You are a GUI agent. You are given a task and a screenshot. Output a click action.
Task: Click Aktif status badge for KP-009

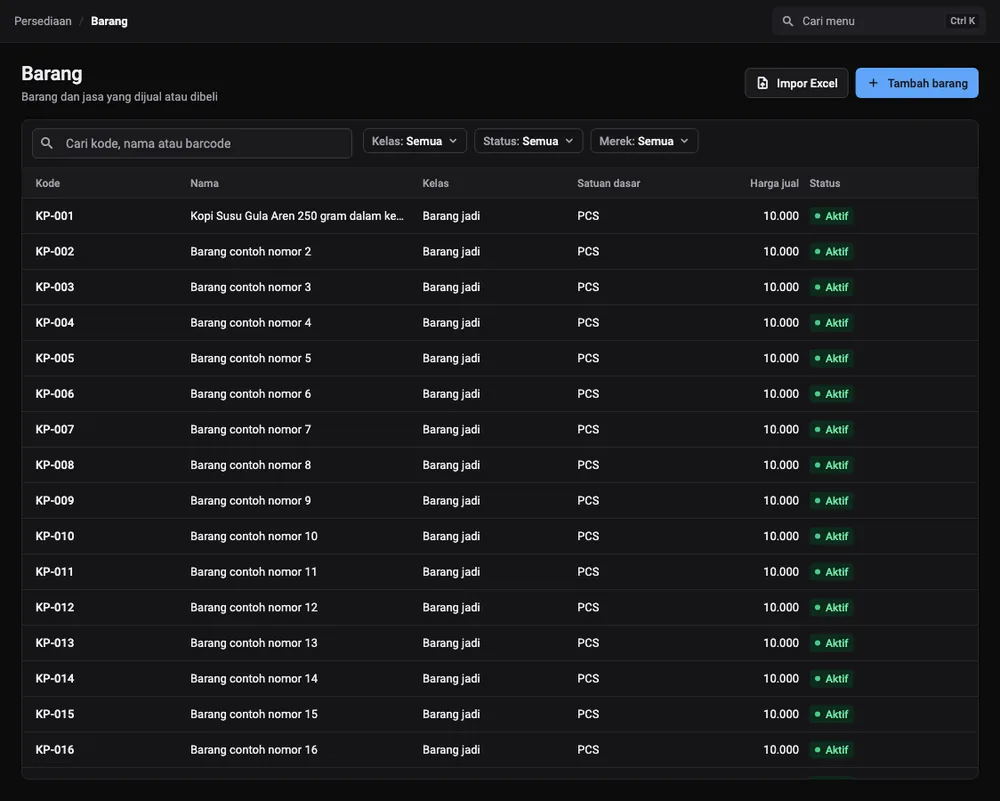(x=831, y=501)
